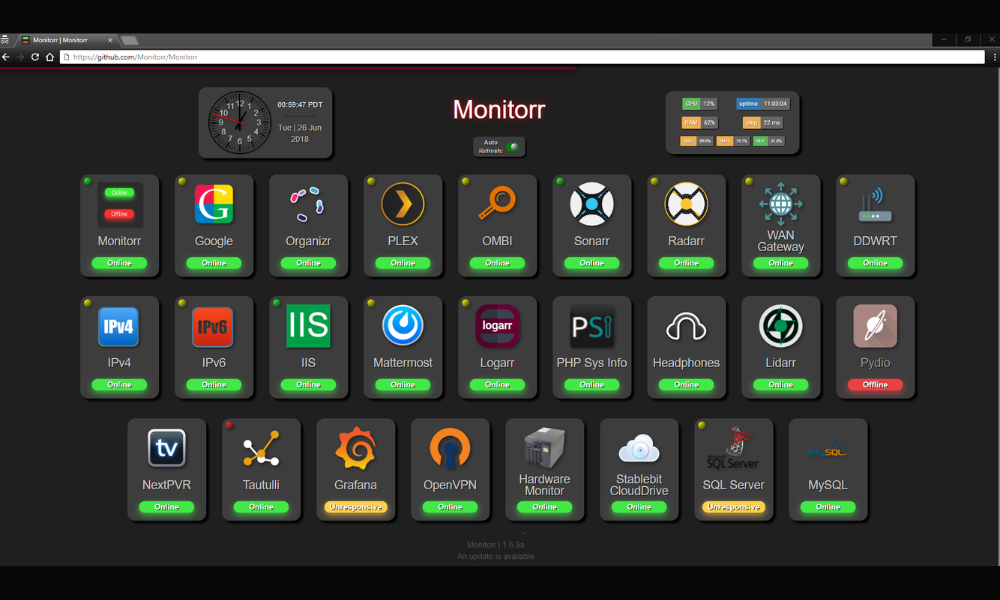The image size is (1000, 600).
Task: Open the IIS green icon
Action: point(308,326)
